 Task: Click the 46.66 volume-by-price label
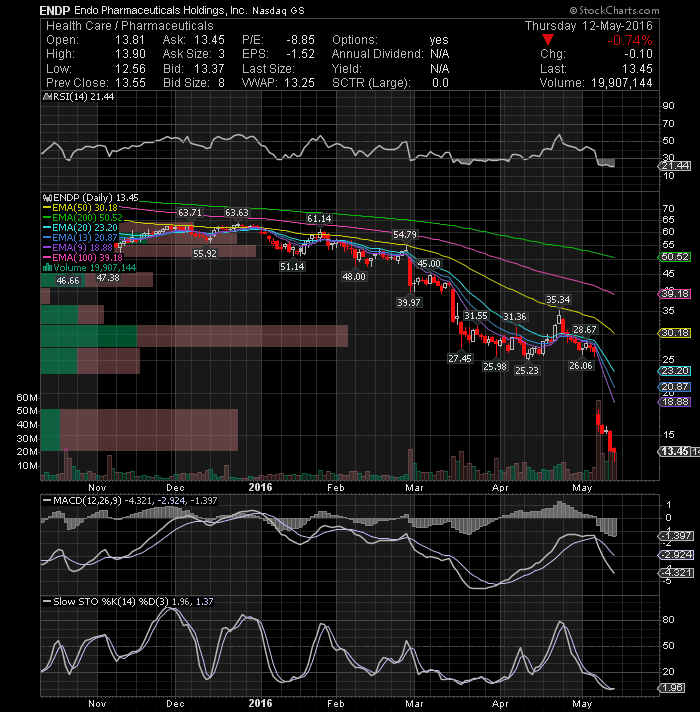68,281
